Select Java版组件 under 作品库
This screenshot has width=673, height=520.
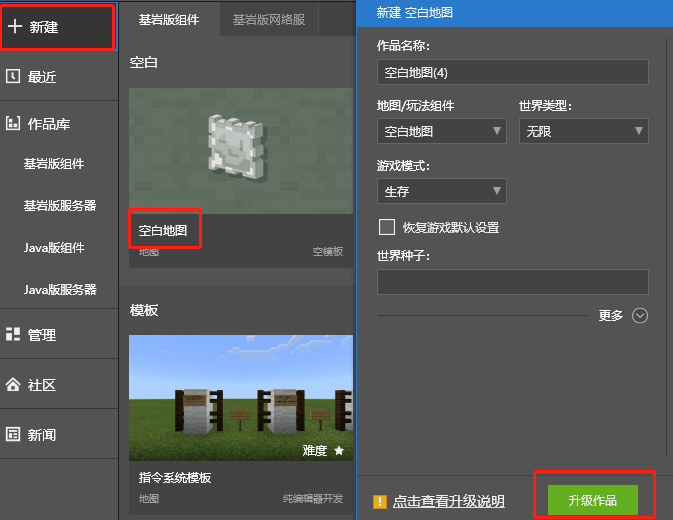click(x=54, y=248)
